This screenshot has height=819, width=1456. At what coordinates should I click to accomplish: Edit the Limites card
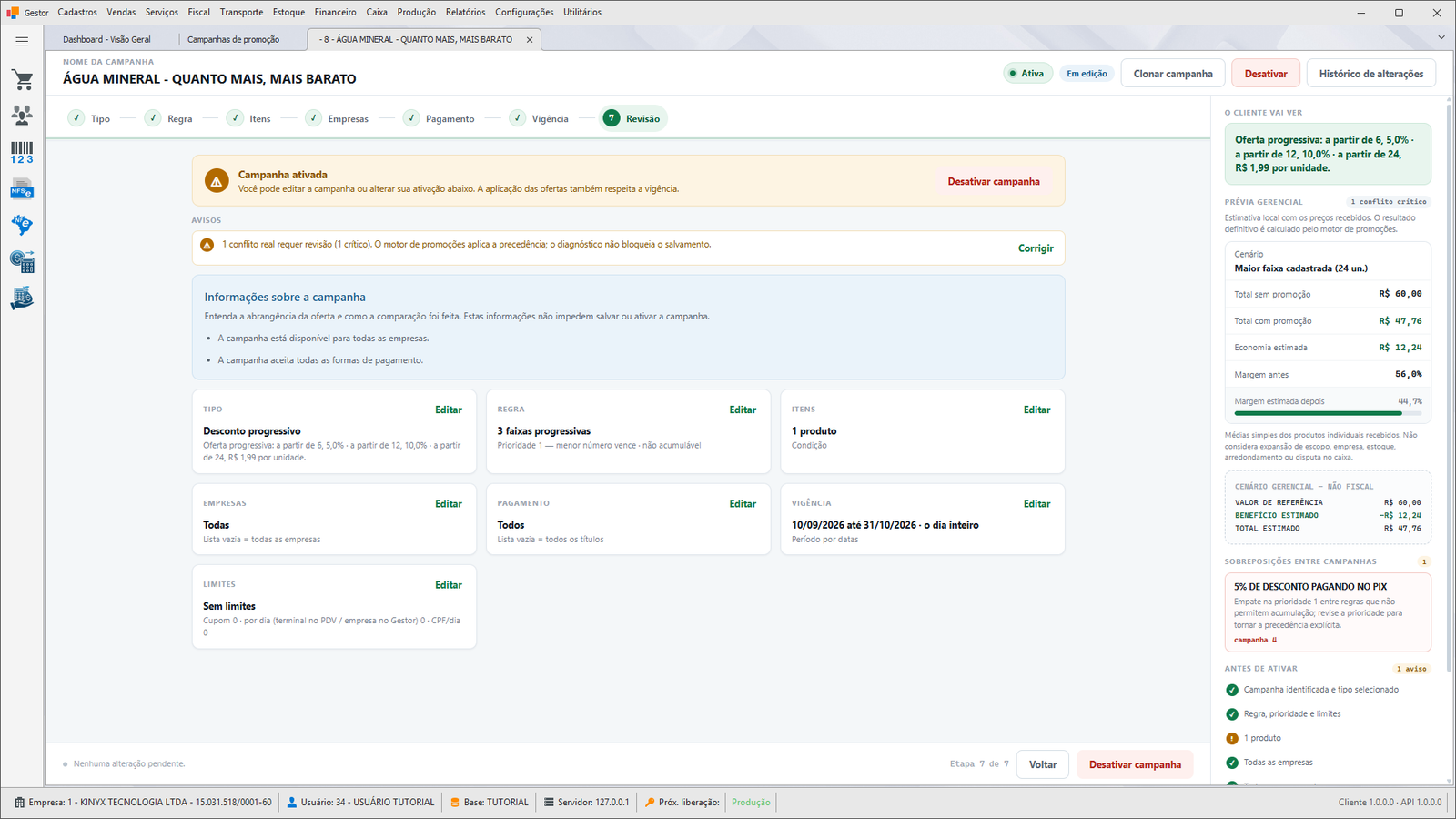tap(449, 585)
